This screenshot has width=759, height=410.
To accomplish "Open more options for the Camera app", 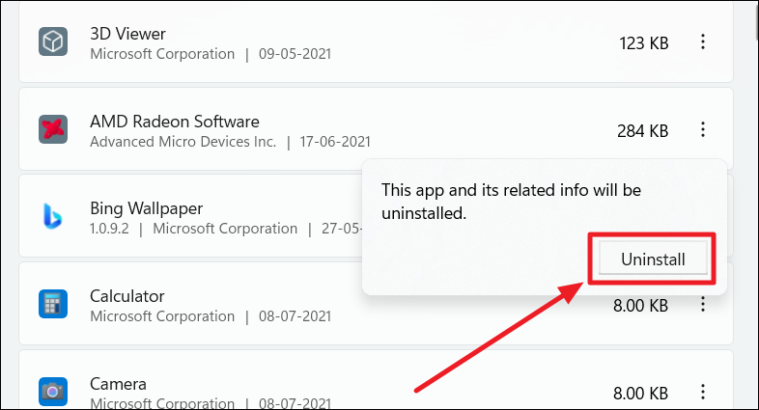I will click(703, 392).
